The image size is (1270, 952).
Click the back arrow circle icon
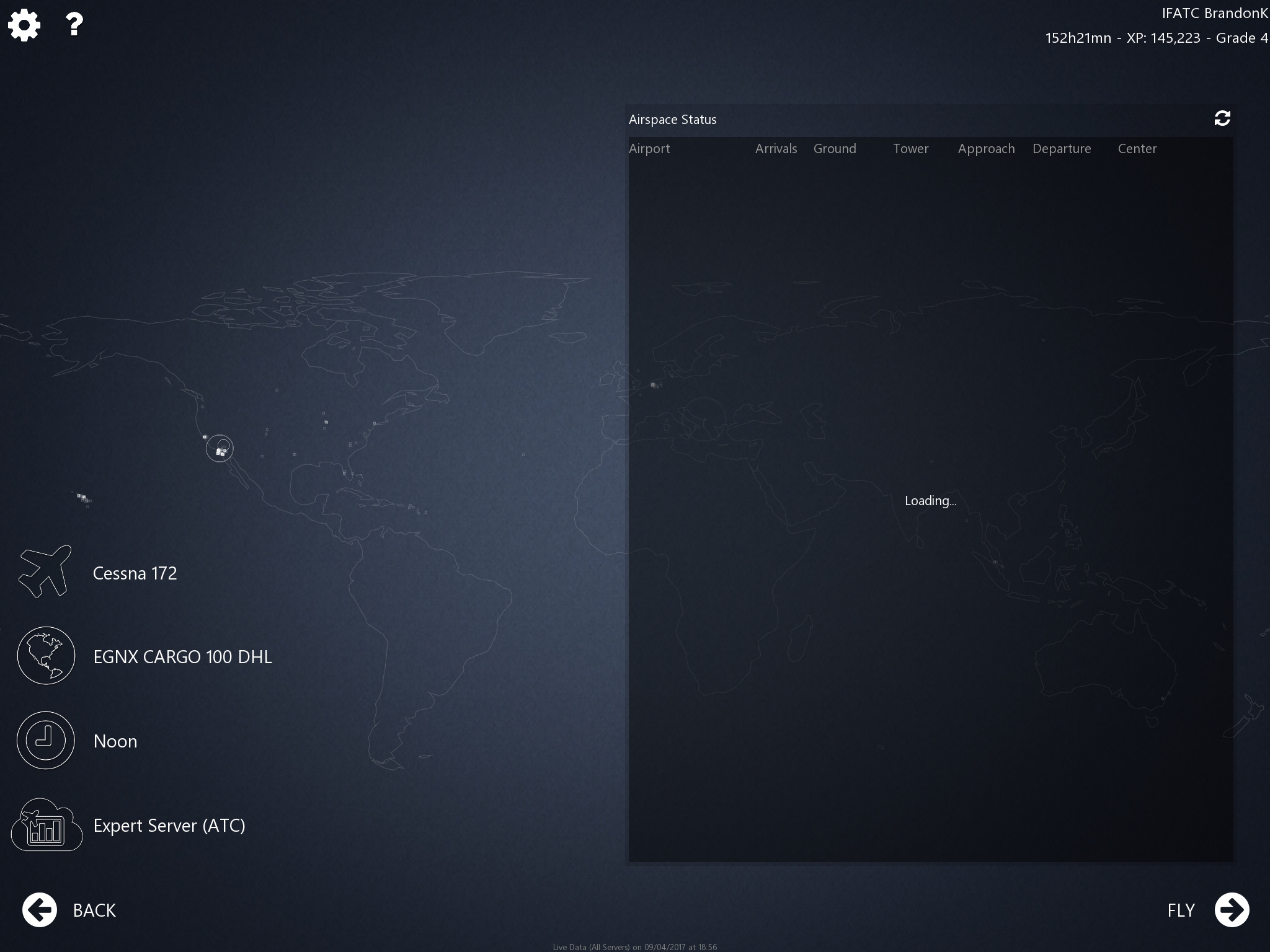point(40,910)
